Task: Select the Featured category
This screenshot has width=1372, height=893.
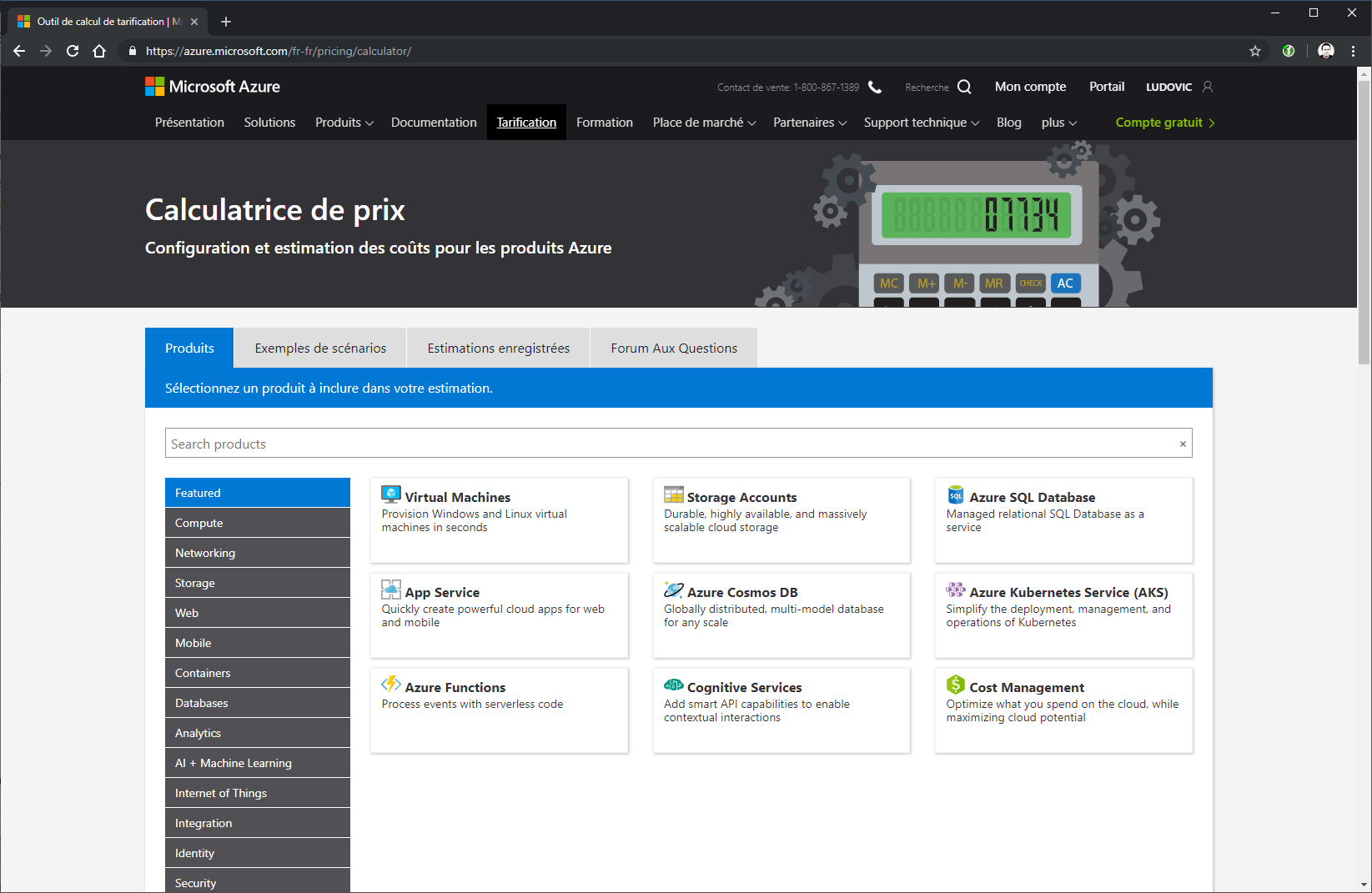Action: pyautogui.click(x=258, y=493)
